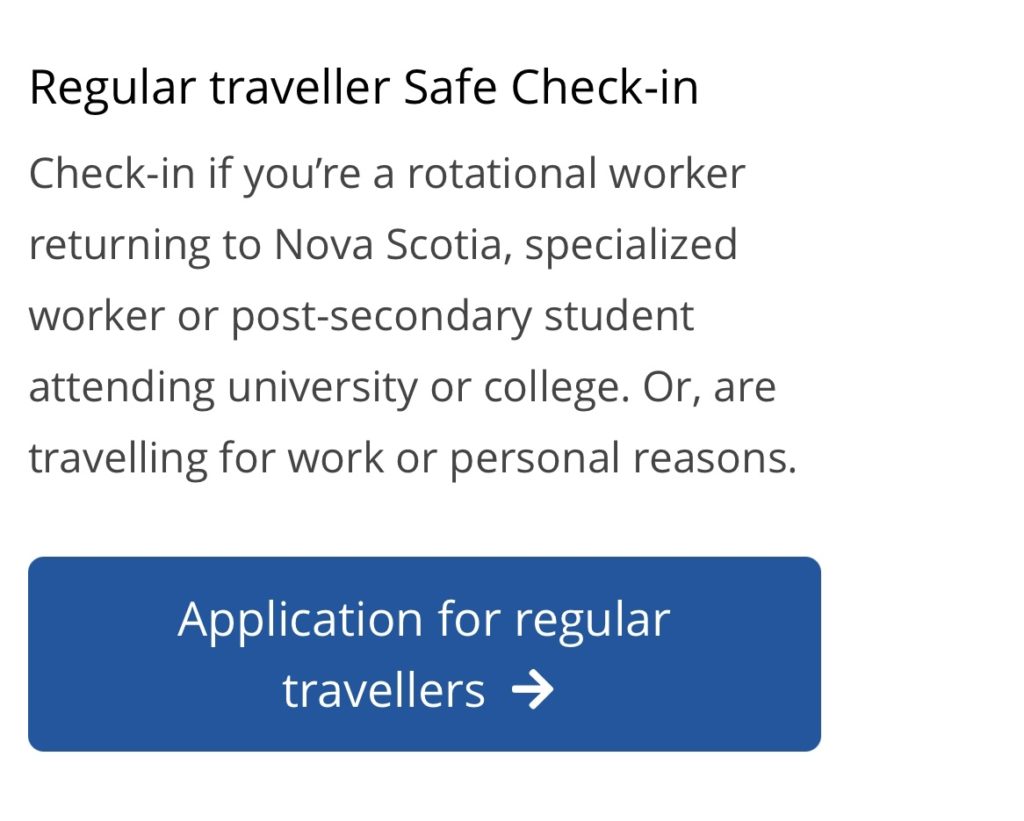1024x821 pixels.
Task: Click the right arrow icon on button
Action: 531,691
